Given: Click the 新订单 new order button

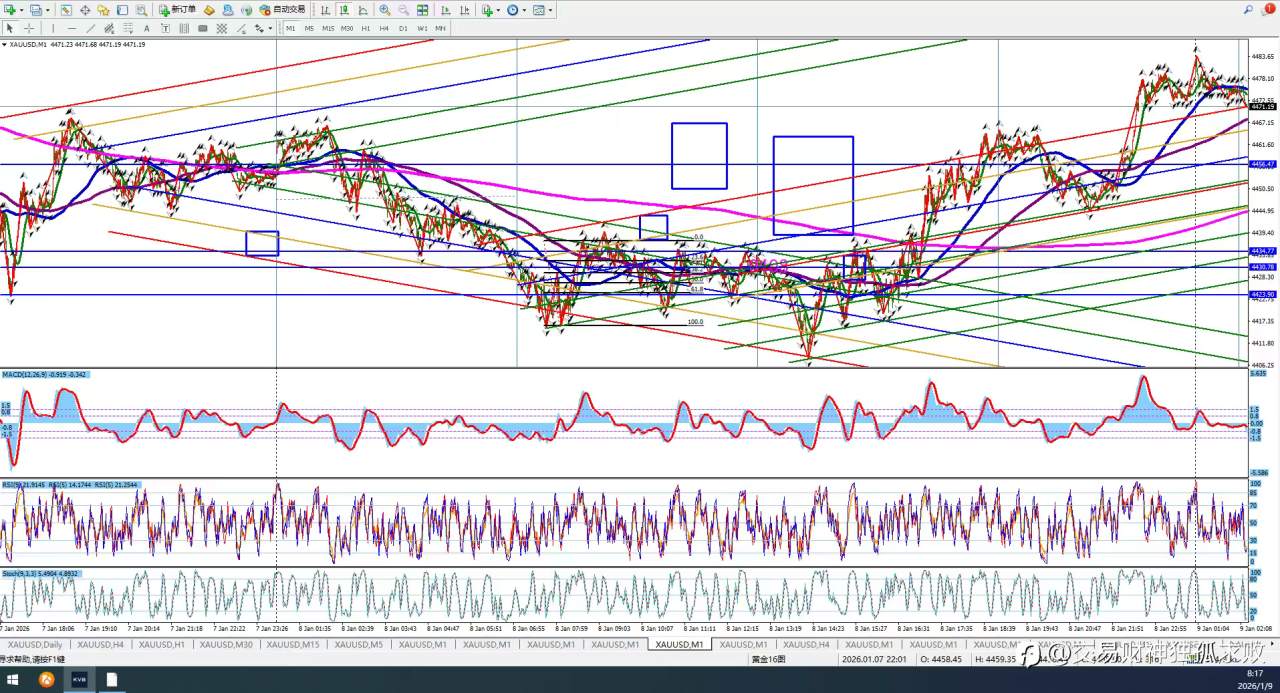Looking at the screenshot, I should 177,10.
